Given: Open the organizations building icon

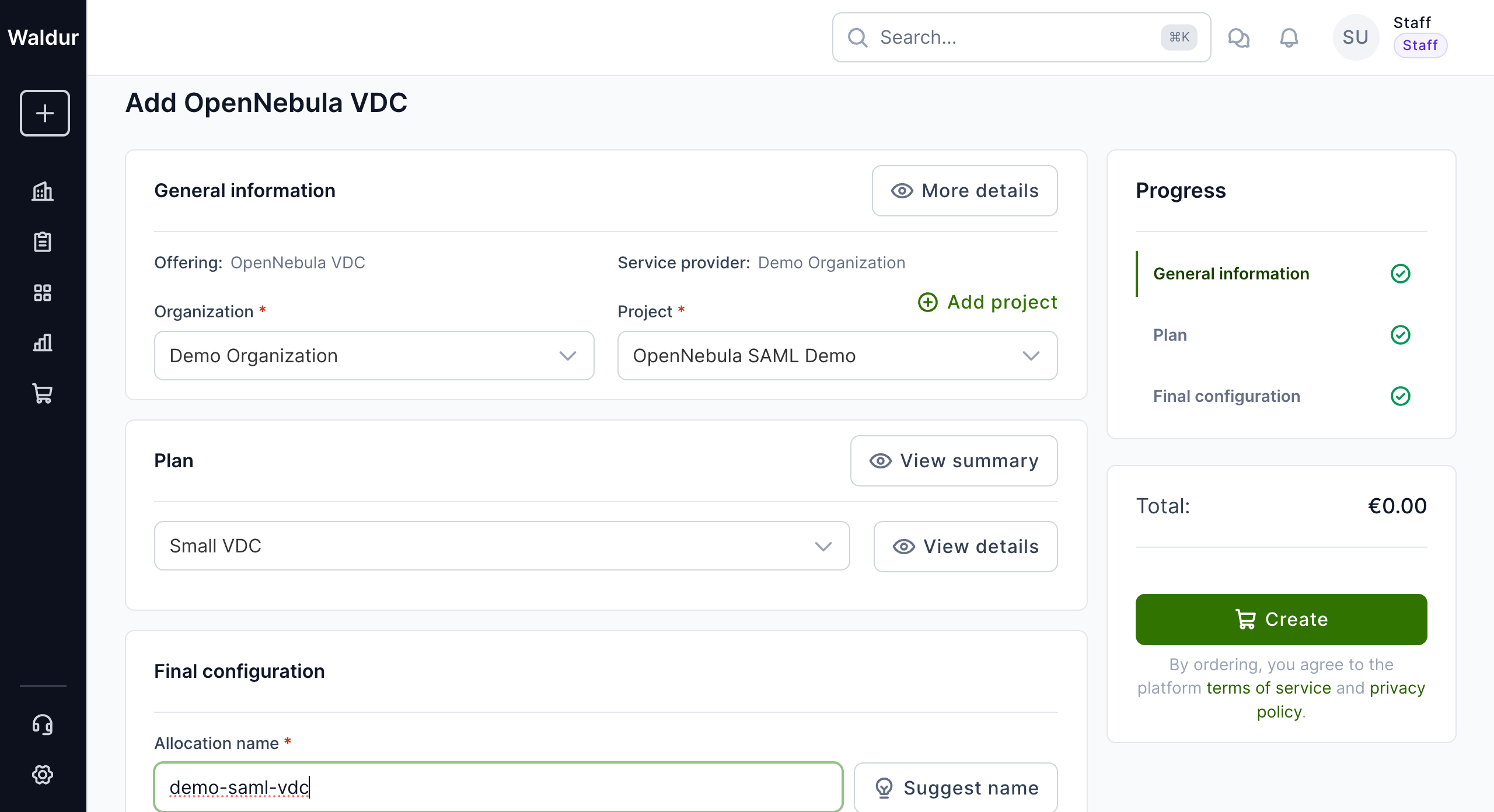Looking at the screenshot, I should (43, 191).
